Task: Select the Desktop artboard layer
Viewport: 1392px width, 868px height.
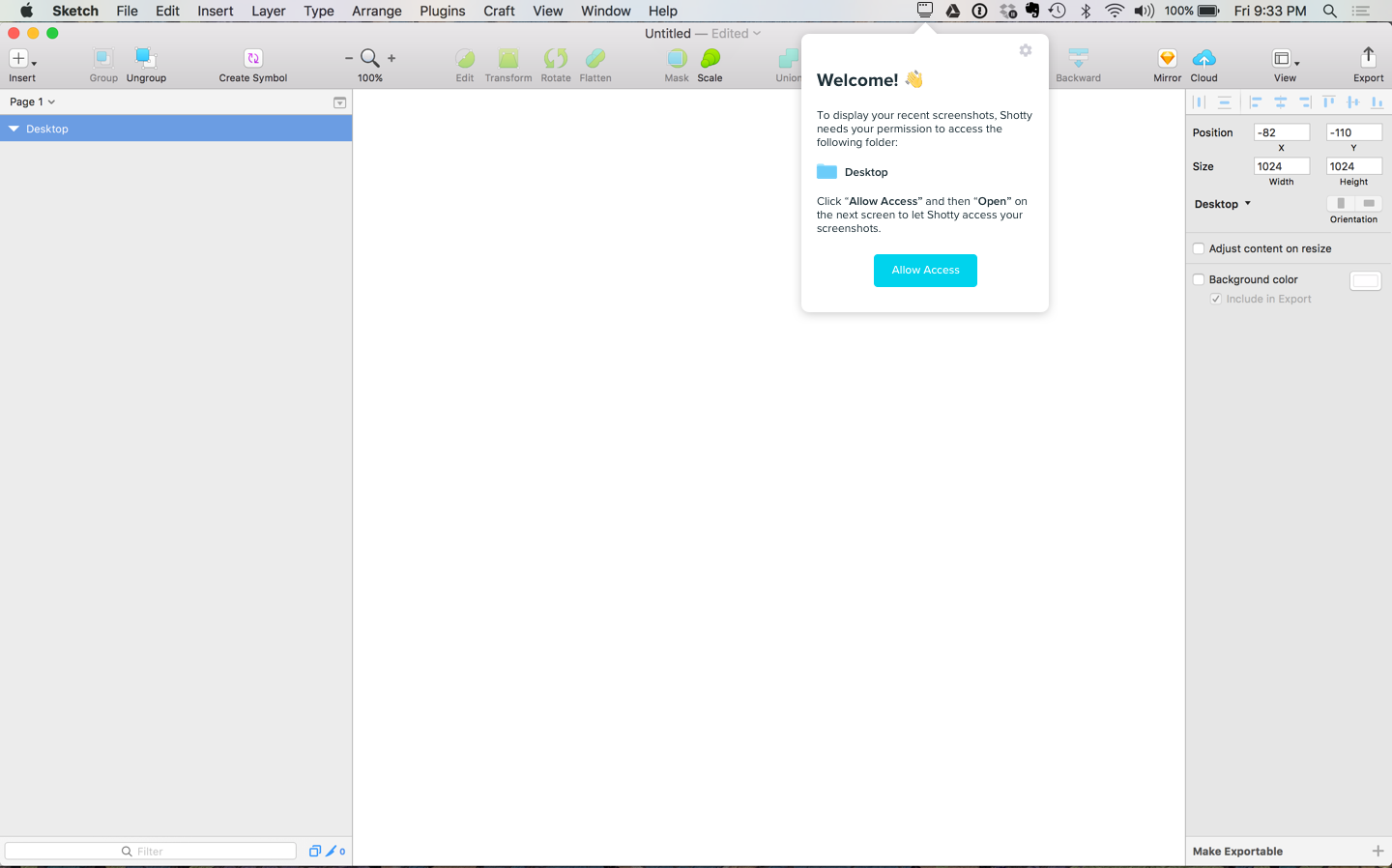Action: [x=176, y=129]
